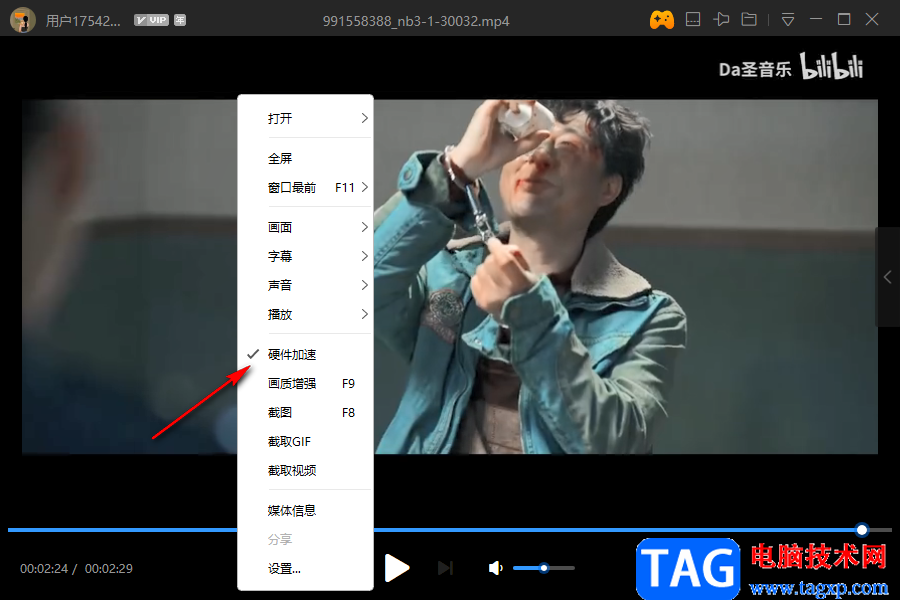Close the player window

872,20
